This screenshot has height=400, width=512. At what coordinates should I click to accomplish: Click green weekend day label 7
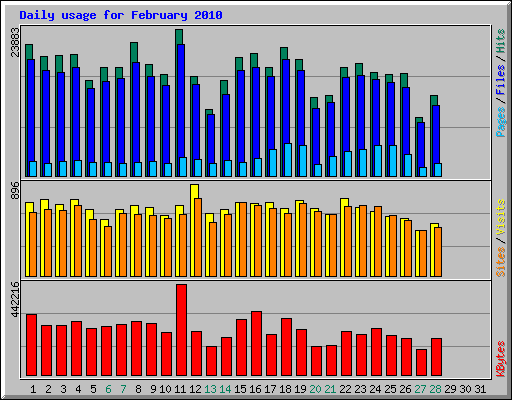coord(123,389)
